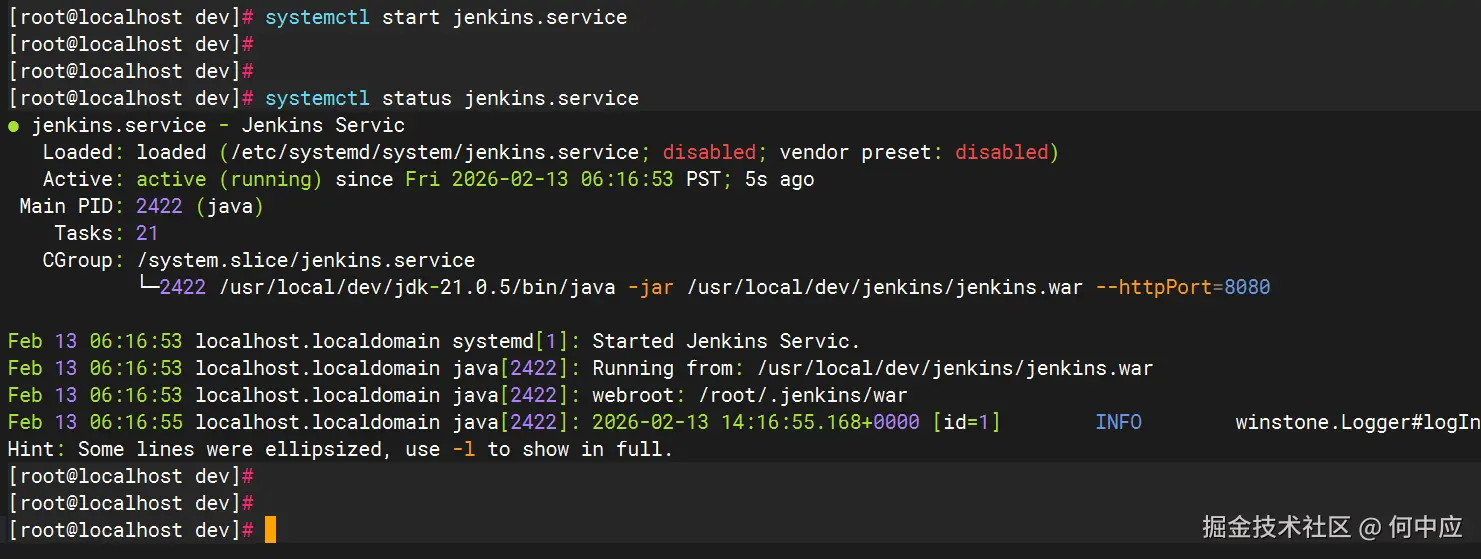Click the '-jar' flag in java command
The width and height of the screenshot is (1481, 559).
point(651,288)
